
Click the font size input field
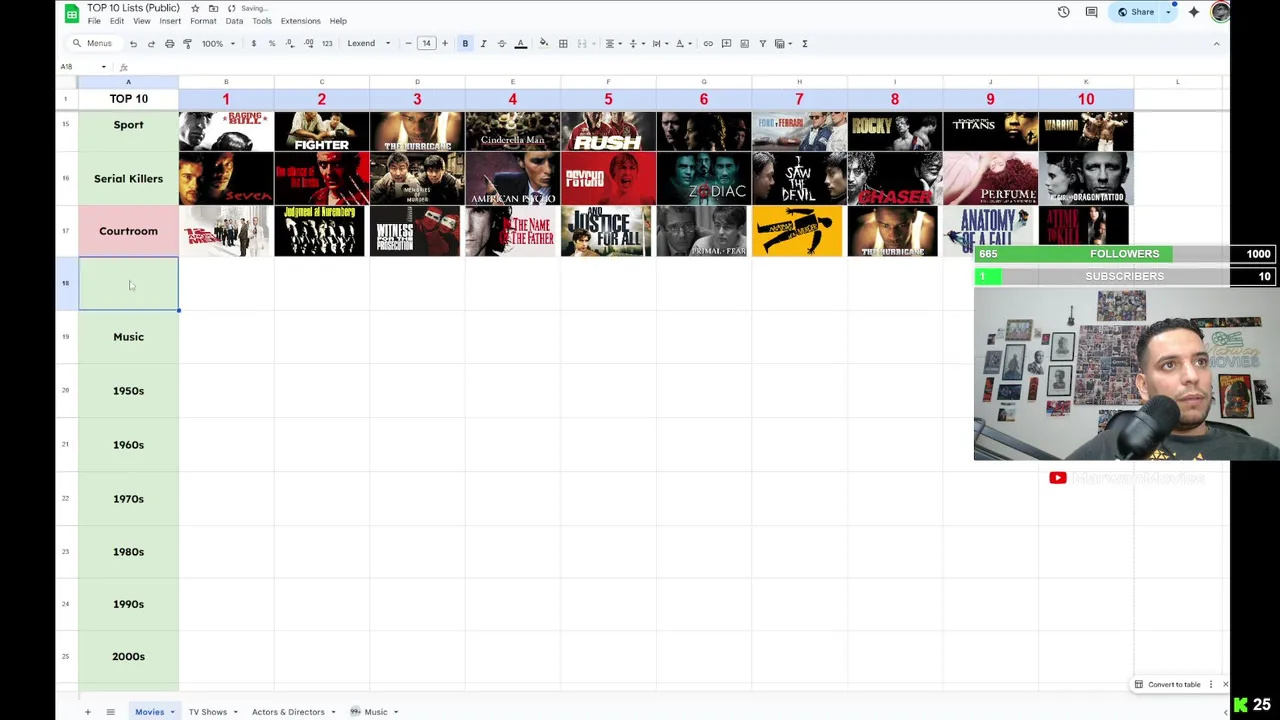click(x=426, y=43)
